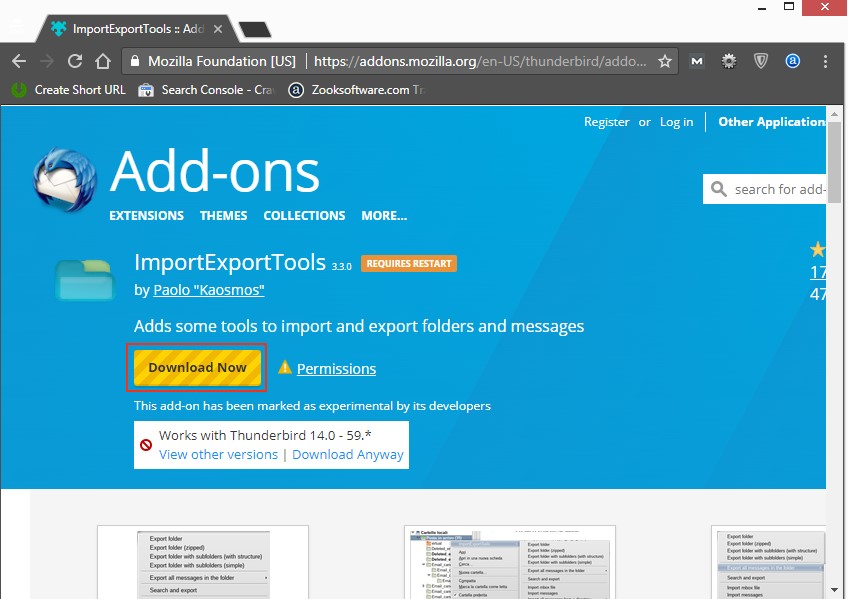This screenshot has height=599, width=848.
Task: Open the shield extension icon
Action: [761, 61]
